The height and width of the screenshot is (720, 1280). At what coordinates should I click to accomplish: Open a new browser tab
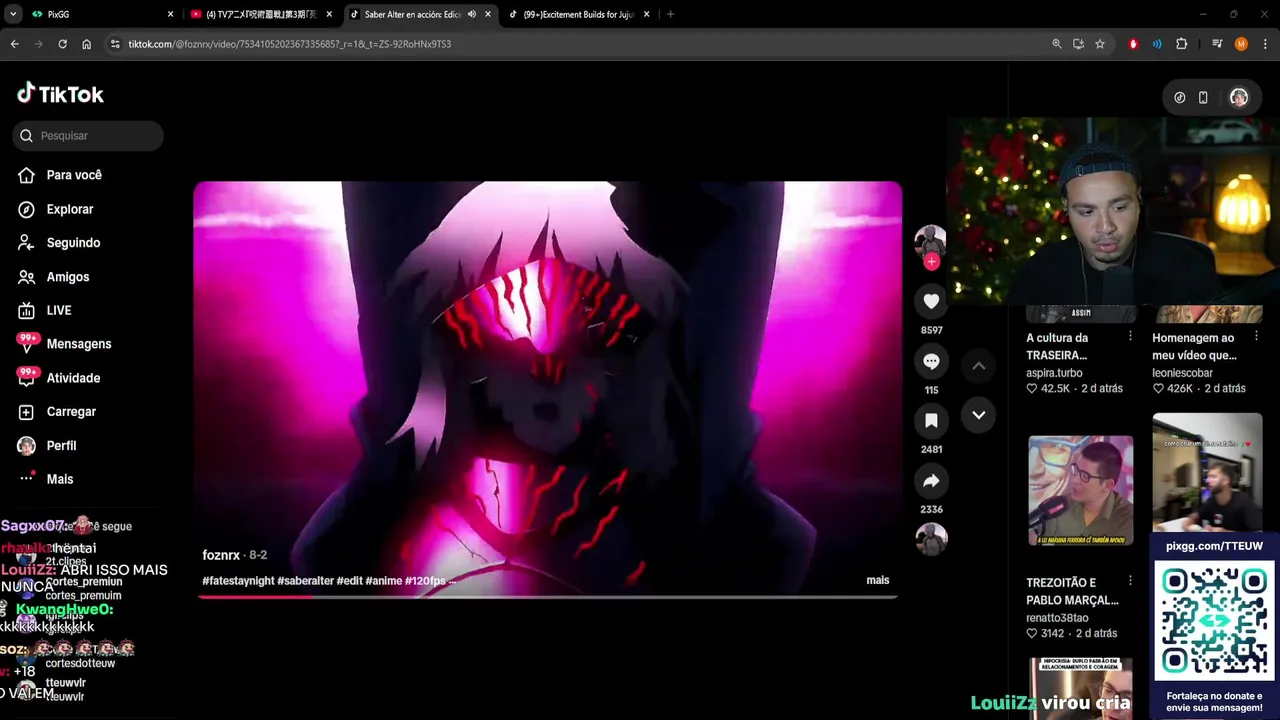click(x=670, y=14)
